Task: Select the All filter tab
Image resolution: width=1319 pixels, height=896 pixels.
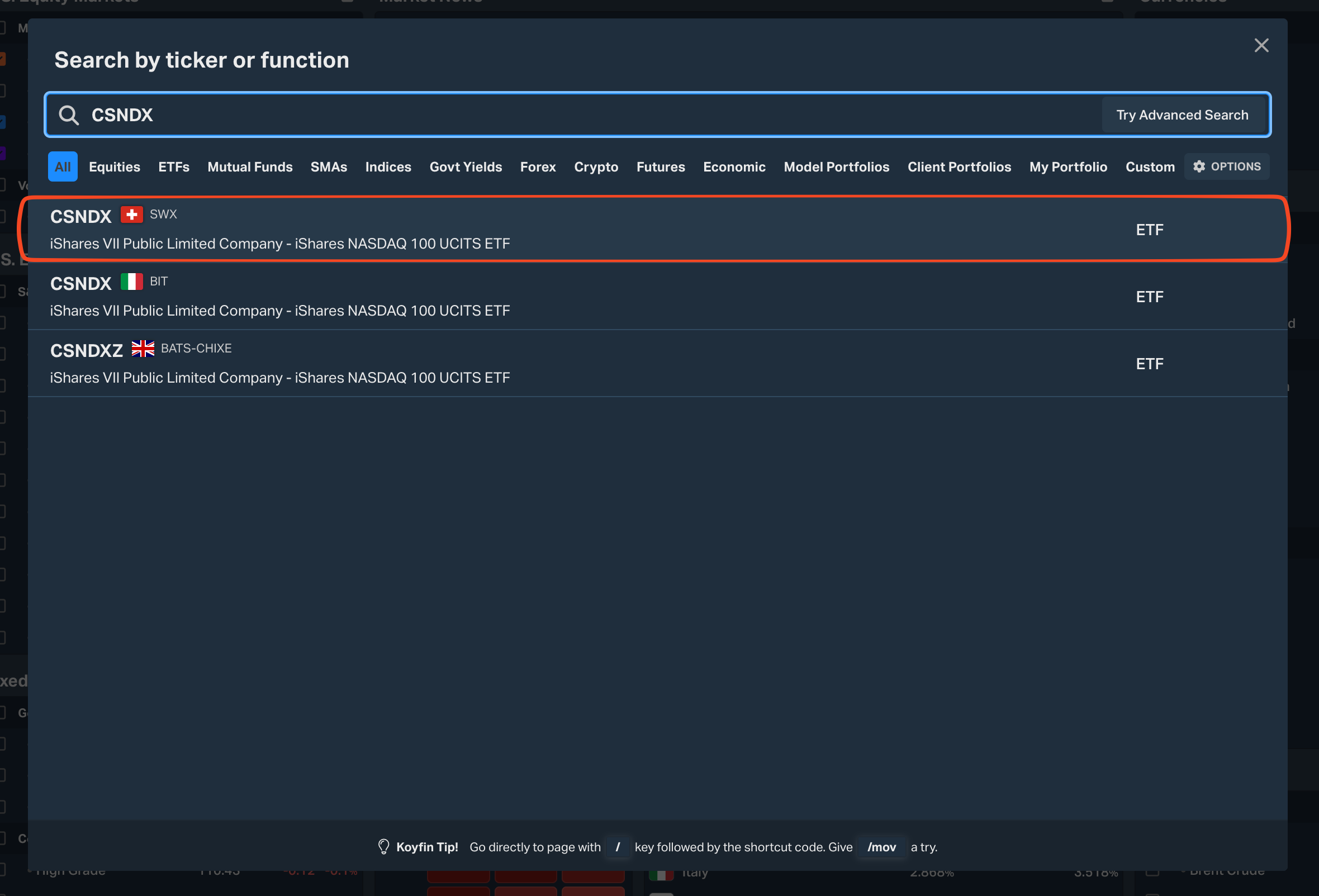Action: pyautogui.click(x=63, y=166)
